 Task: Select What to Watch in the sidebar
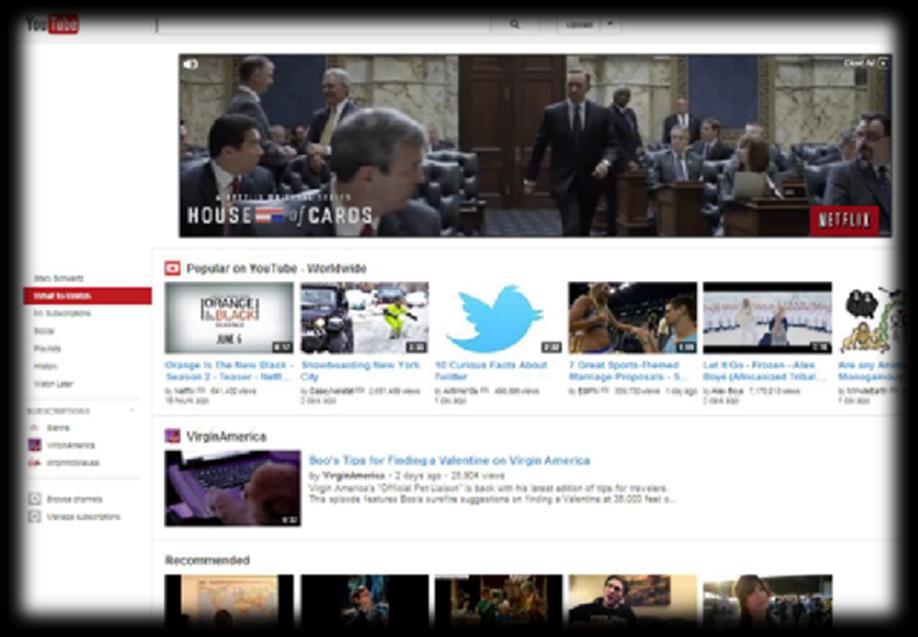88,296
